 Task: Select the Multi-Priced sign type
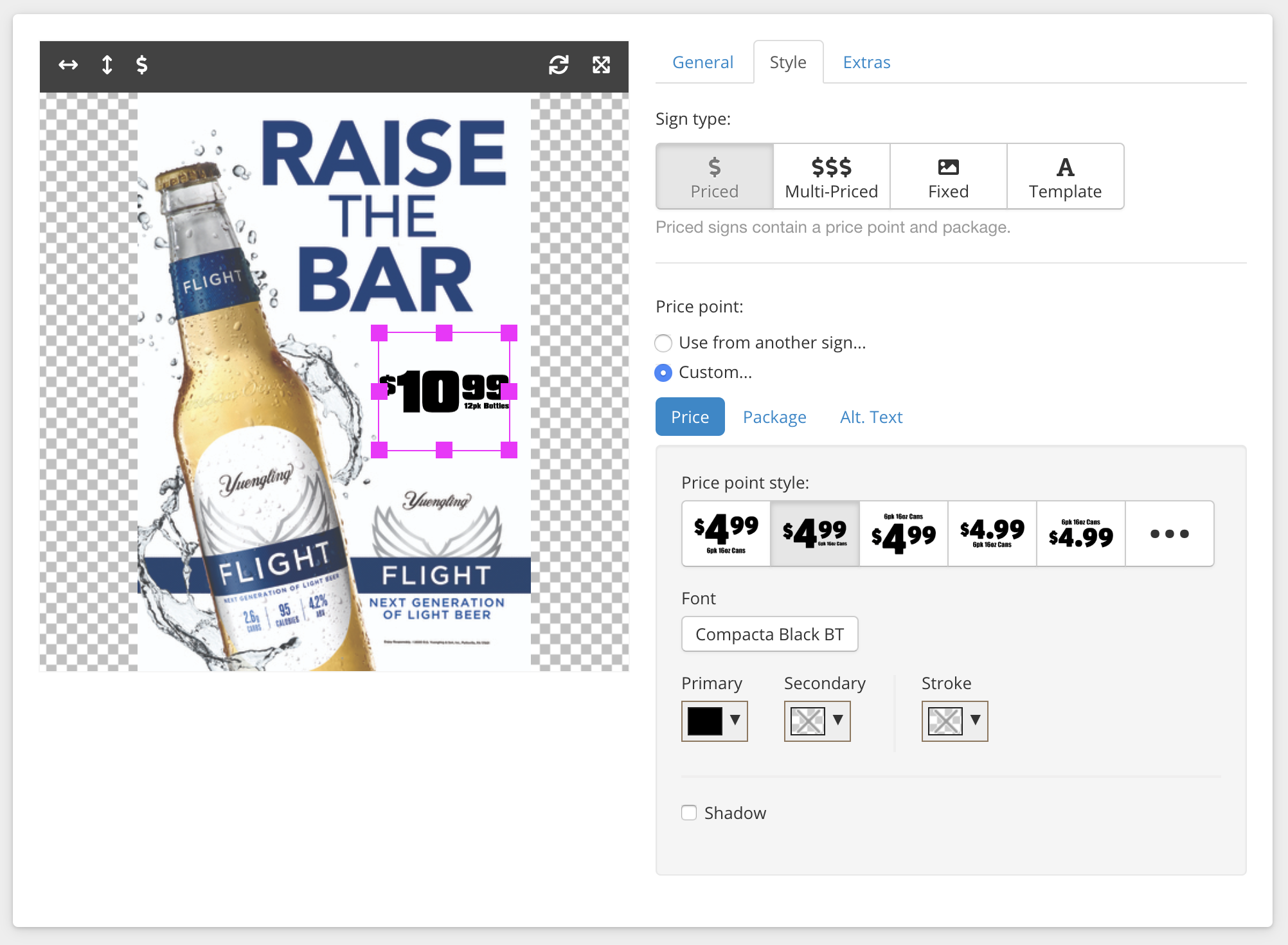click(x=832, y=176)
